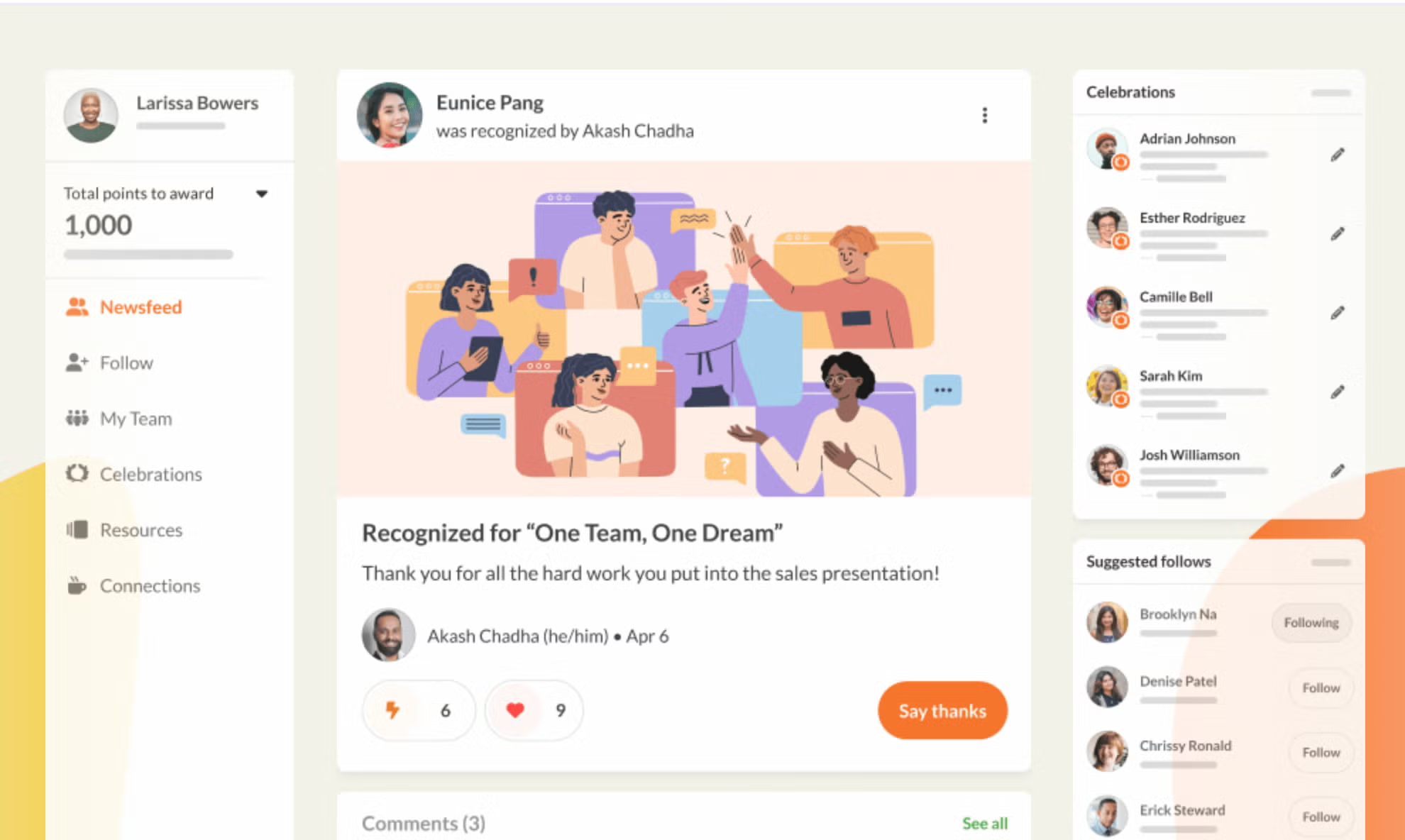Image resolution: width=1405 pixels, height=840 pixels.
Task: Click the heart reaction showing 9
Action: coord(534,710)
